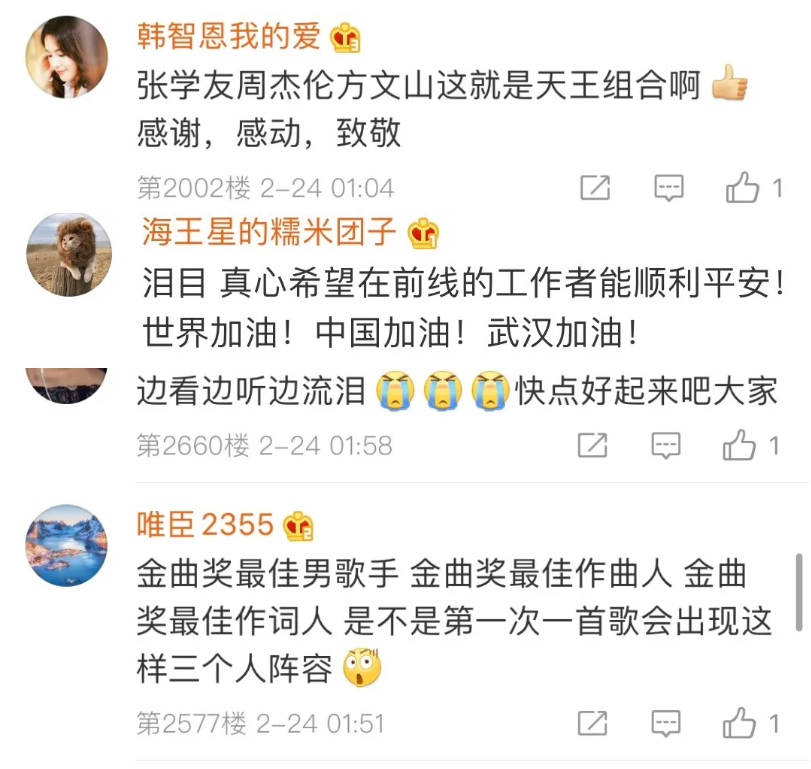Click membership crown badge beside 韩智恩我的爱
Viewport: 811px width, 769px height.
[x=346, y=38]
